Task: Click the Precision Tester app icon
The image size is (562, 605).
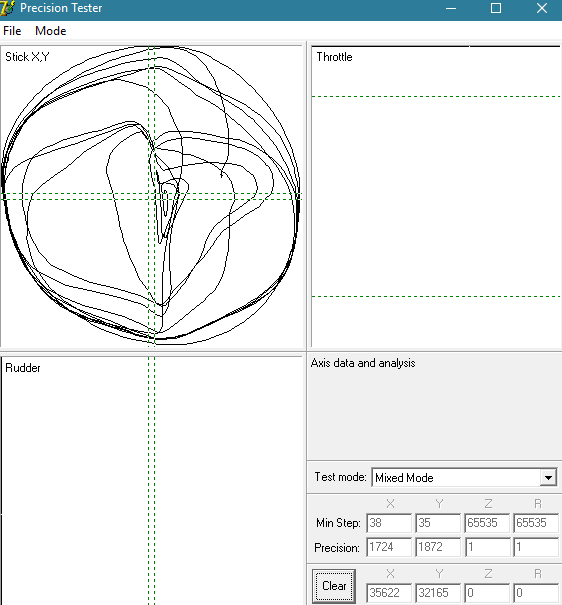Action: tap(7, 8)
